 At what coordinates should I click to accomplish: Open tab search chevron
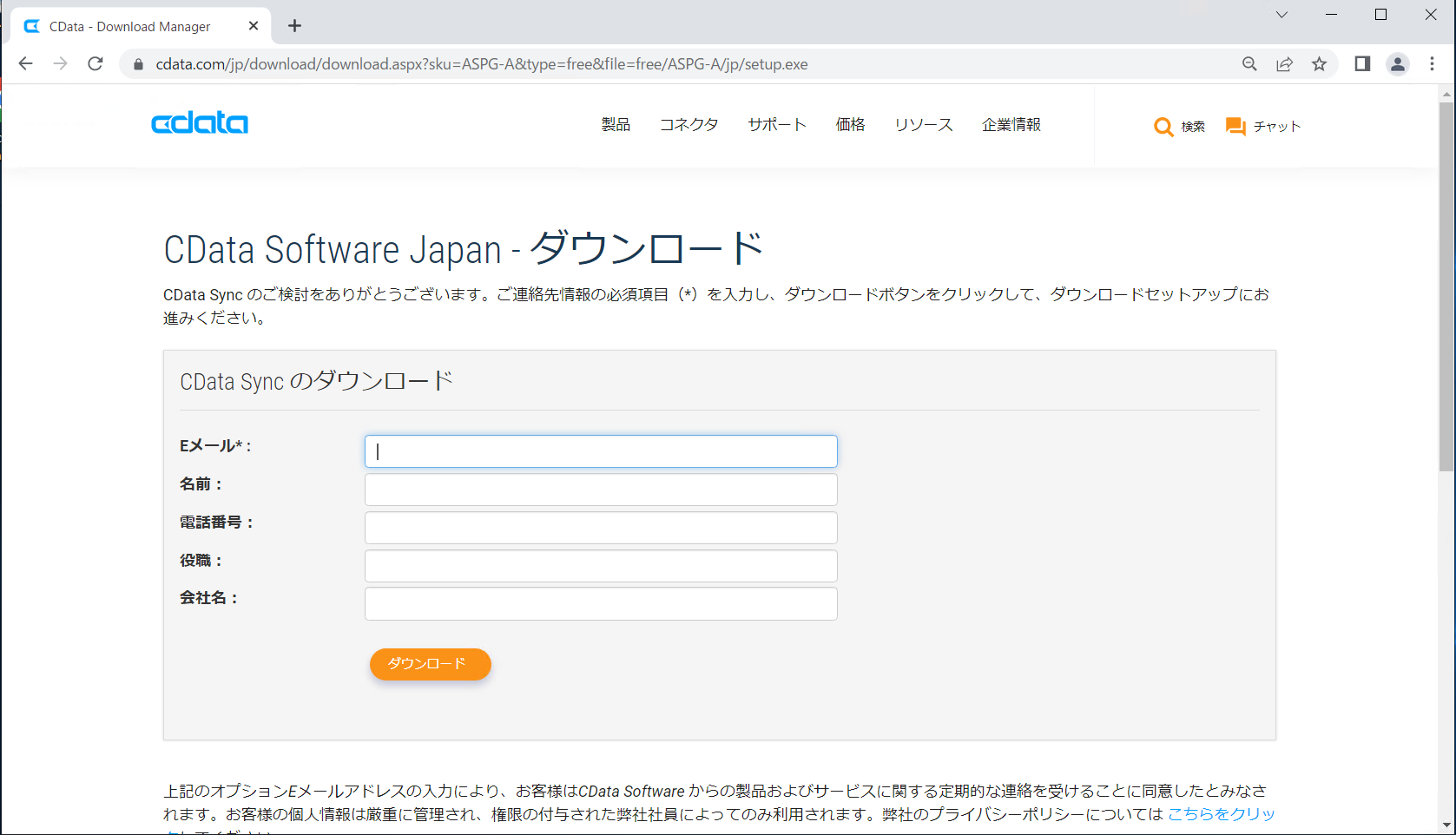(1281, 15)
